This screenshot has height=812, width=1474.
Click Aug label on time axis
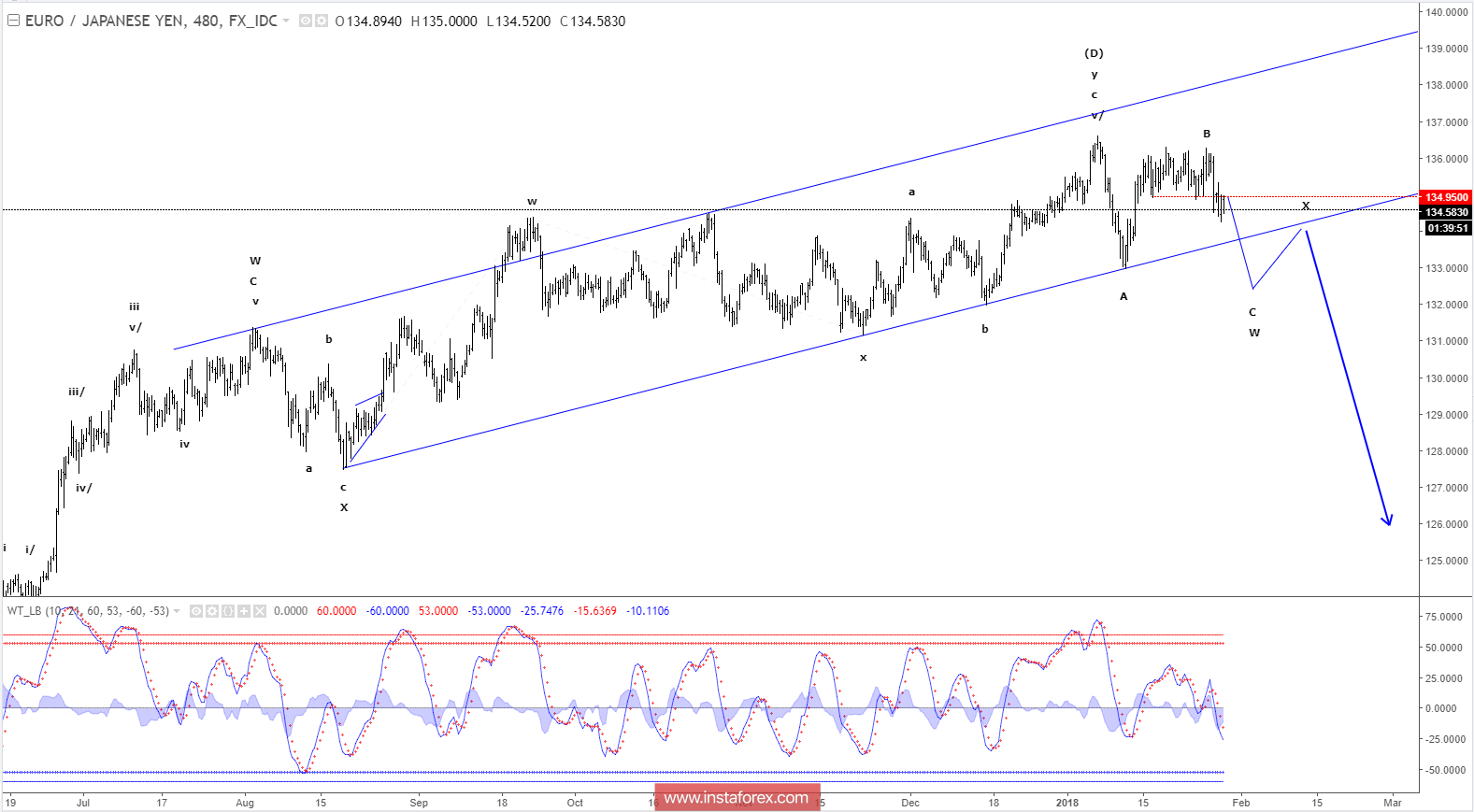(245, 803)
